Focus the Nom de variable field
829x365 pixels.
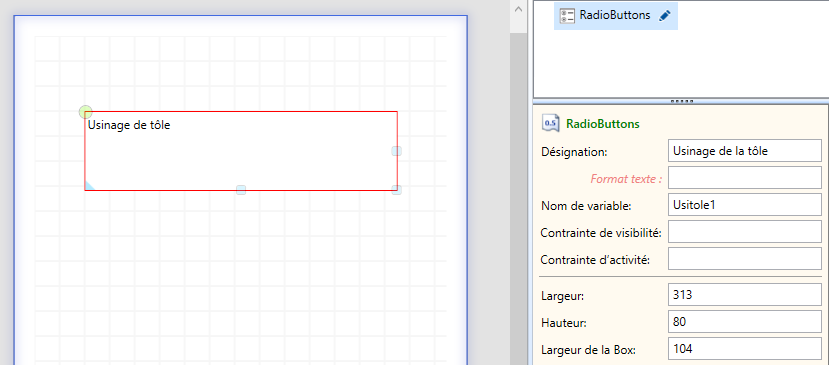[744, 205]
